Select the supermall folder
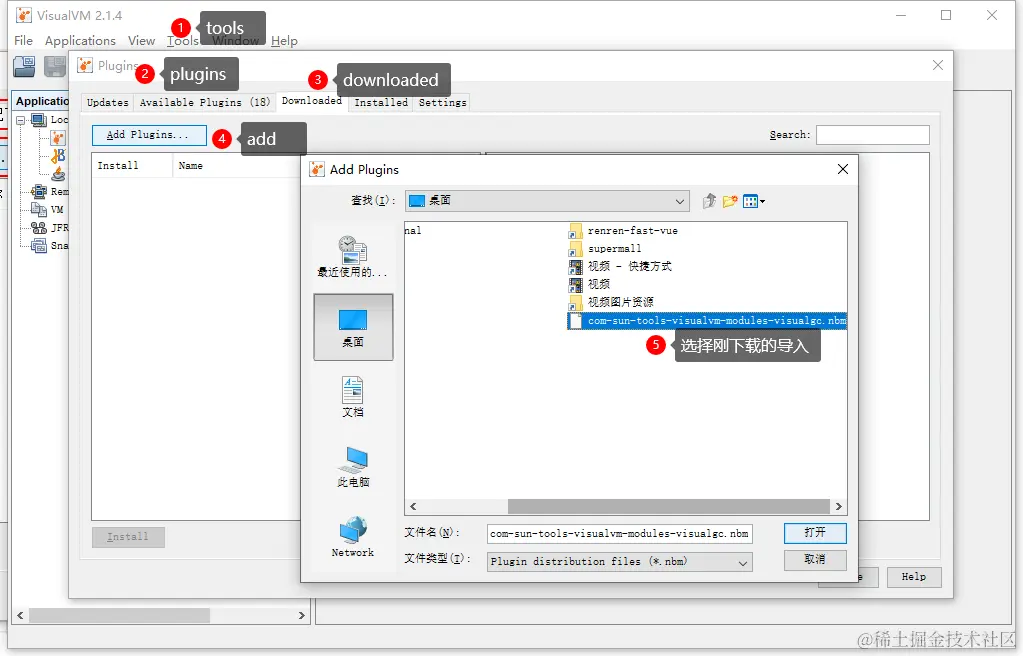1023x656 pixels. (x=605, y=249)
